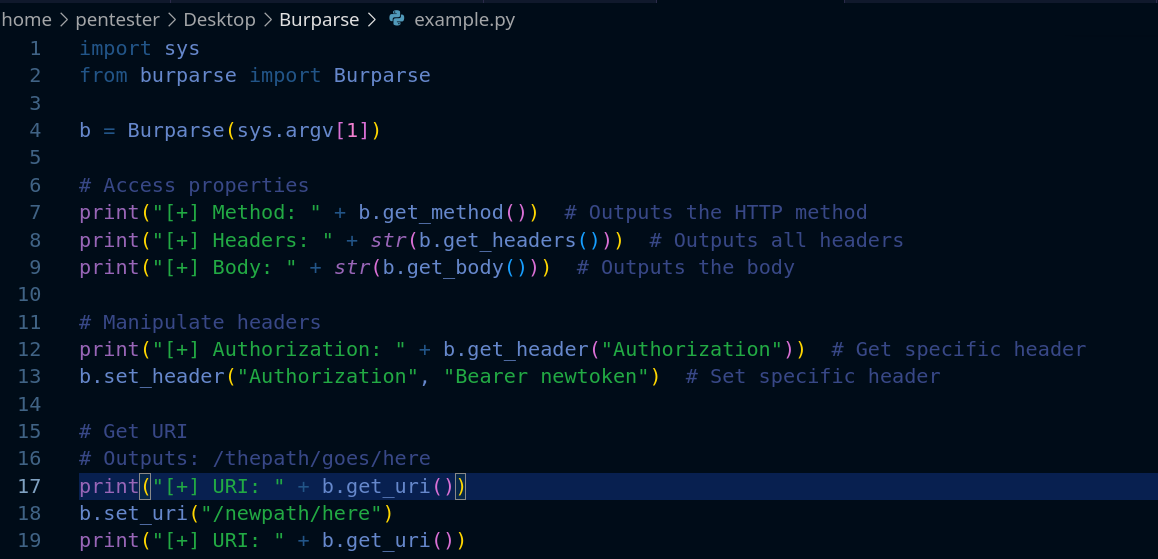Click the Python file icon in breadcrumb
This screenshot has height=559, width=1158.
point(397,19)
